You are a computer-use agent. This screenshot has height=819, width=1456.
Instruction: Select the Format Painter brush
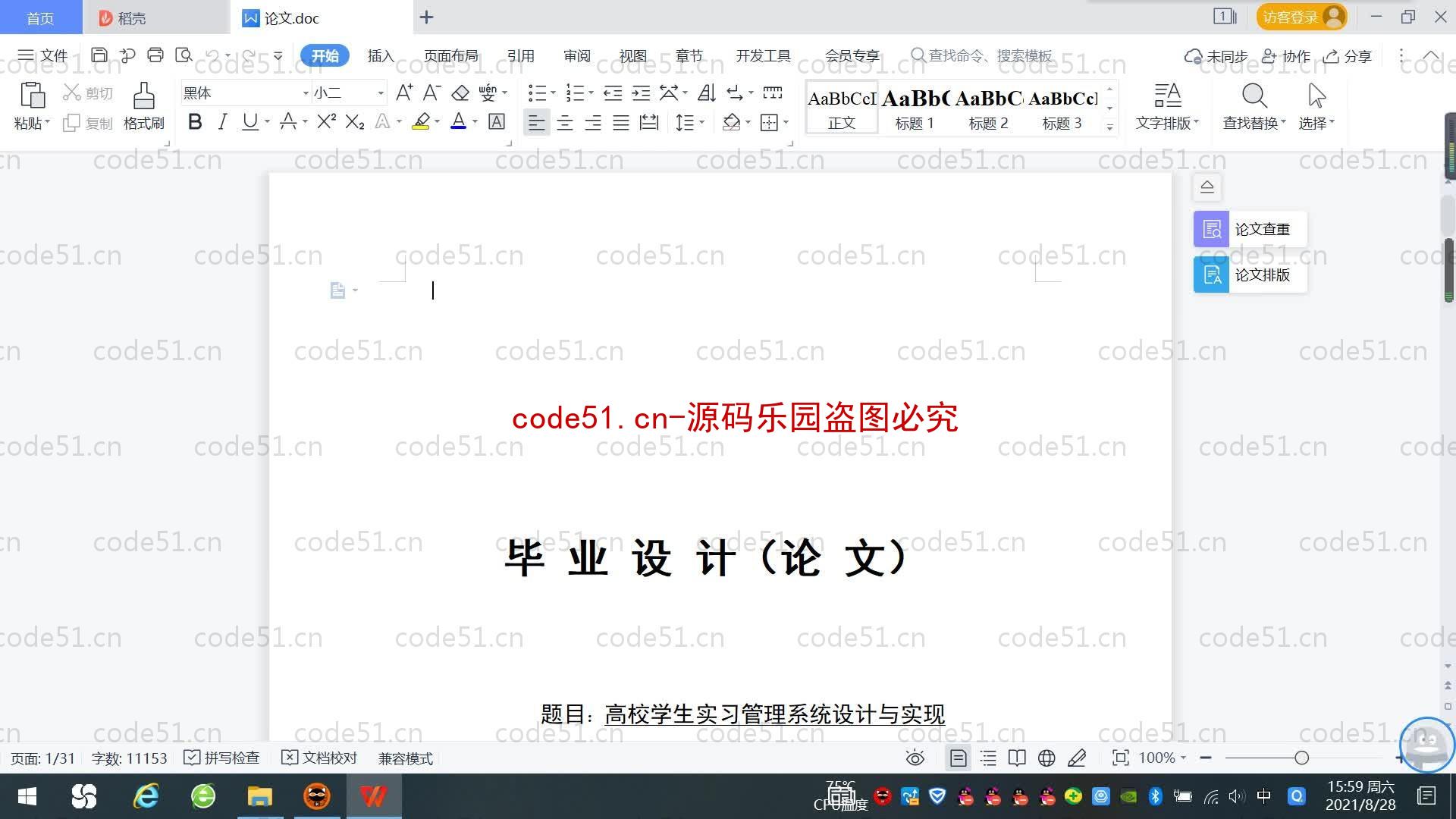coord(143,96)
